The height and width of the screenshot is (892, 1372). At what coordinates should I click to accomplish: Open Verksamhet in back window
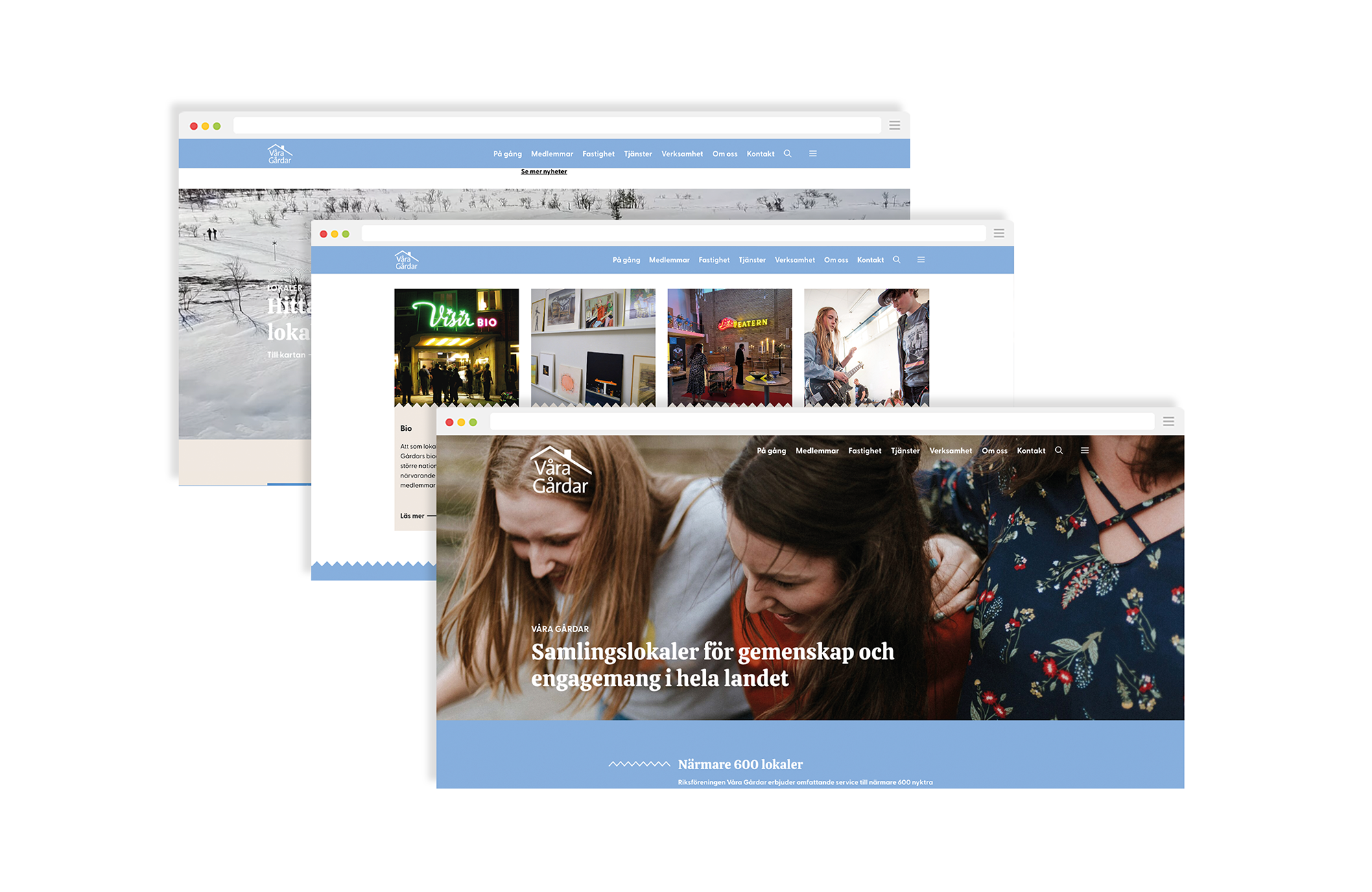[x=682, y=154]
